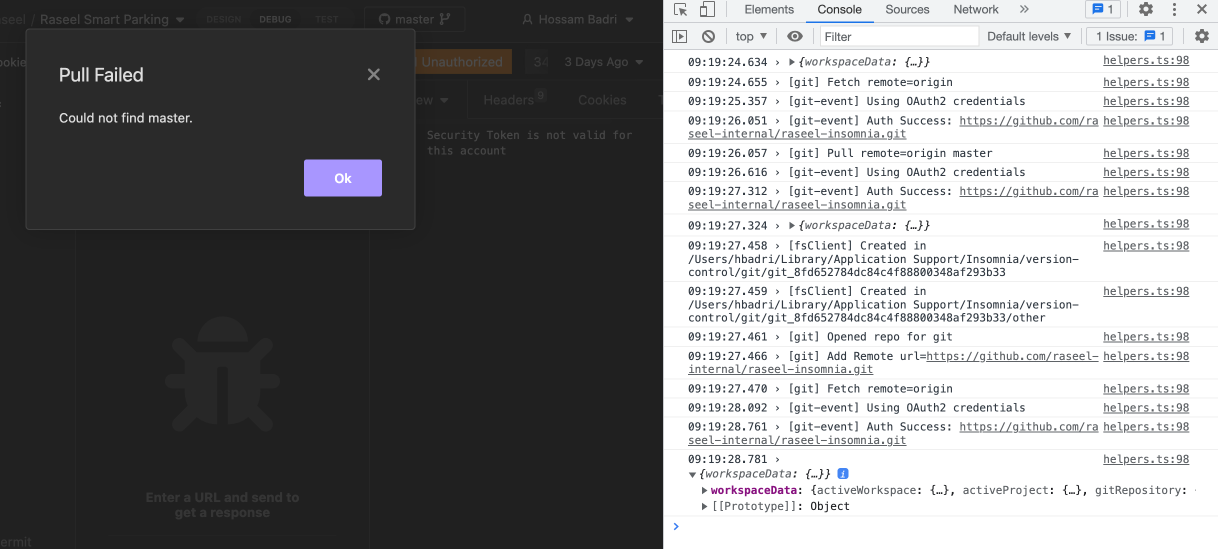Switch to DESIGN mode in Insomnia
This screenshot has height=549, width=1221.
[224, 19]
